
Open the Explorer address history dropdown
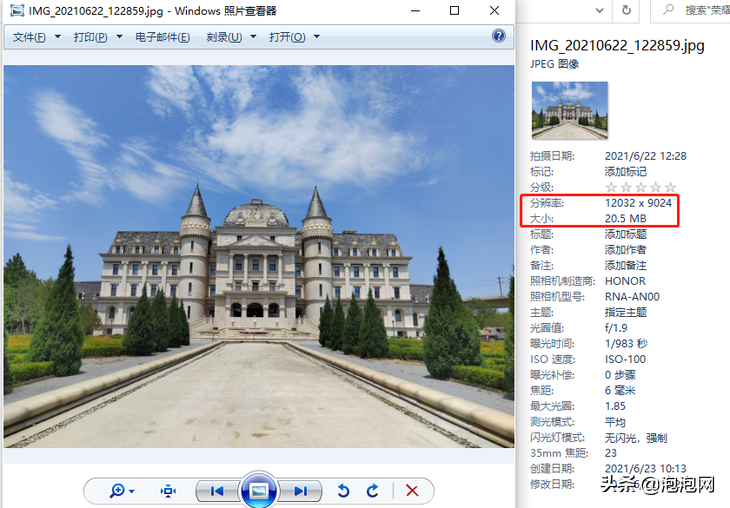click(x=600, y=10)
